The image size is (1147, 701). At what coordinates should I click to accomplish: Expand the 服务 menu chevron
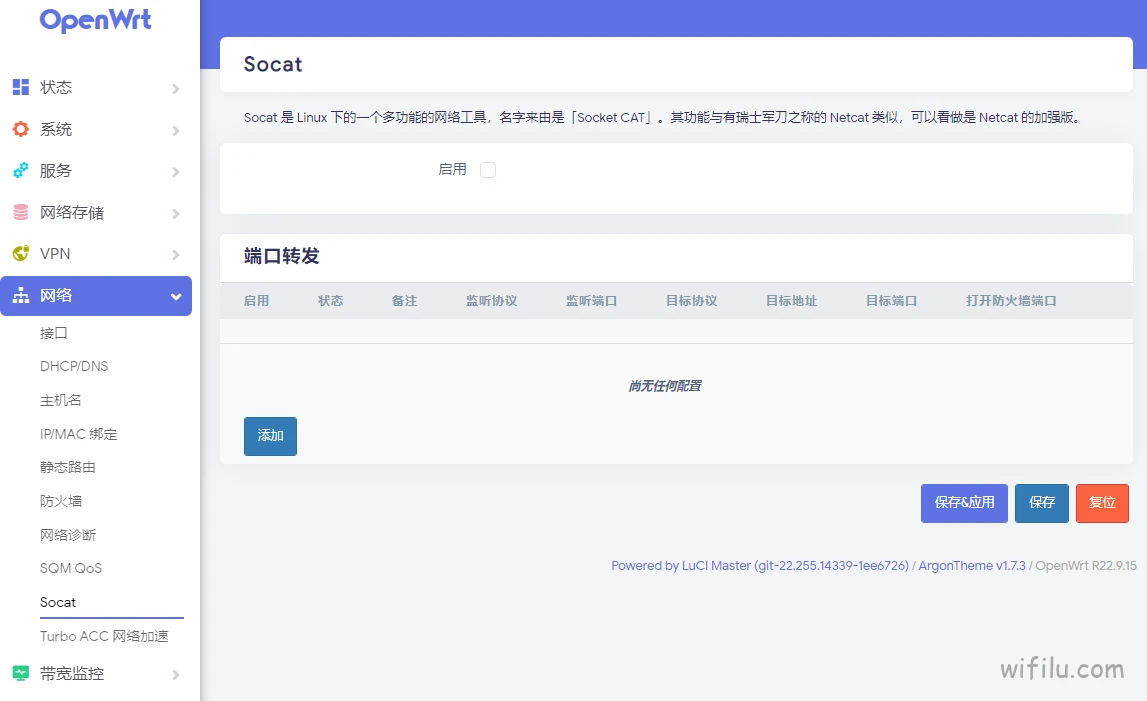pos(176,172)
